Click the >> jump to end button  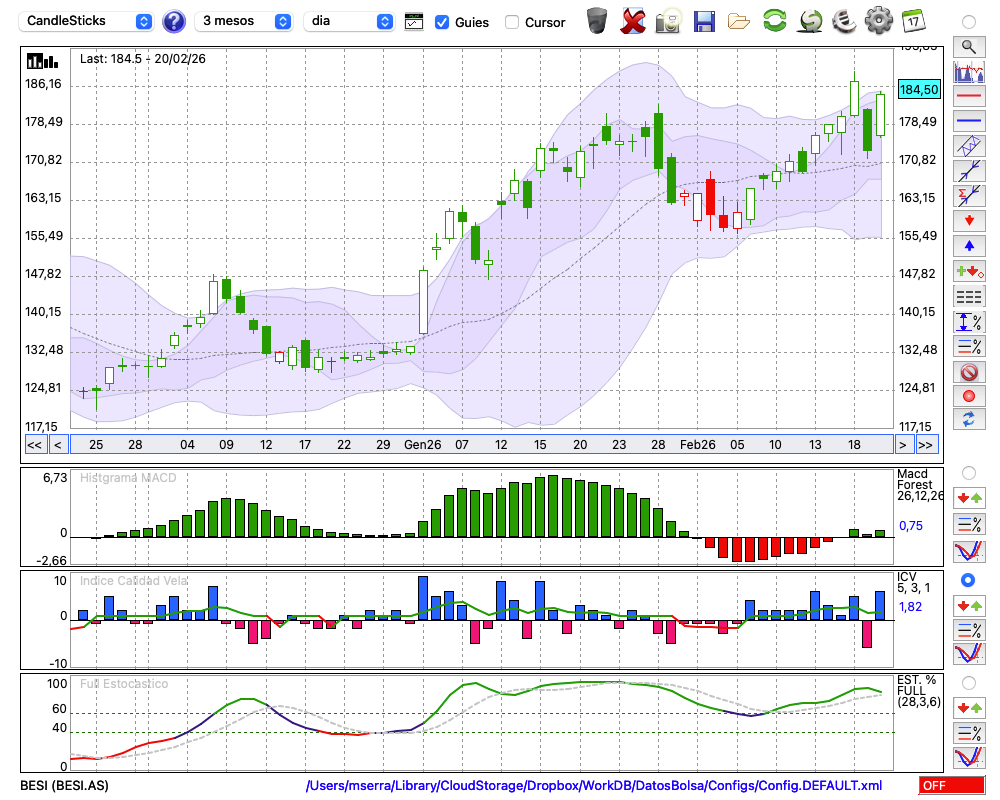point(926,445)
